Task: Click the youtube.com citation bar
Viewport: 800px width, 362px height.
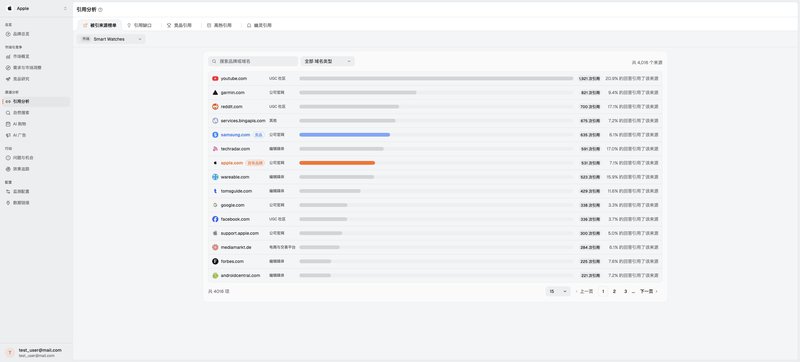Action: pyautogui.click(x=436, y=79)
